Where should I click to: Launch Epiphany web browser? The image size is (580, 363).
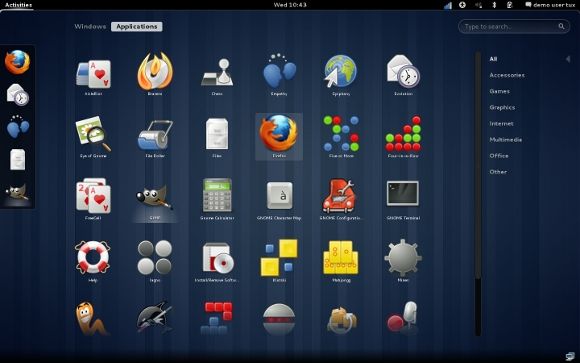click(341, 74)
